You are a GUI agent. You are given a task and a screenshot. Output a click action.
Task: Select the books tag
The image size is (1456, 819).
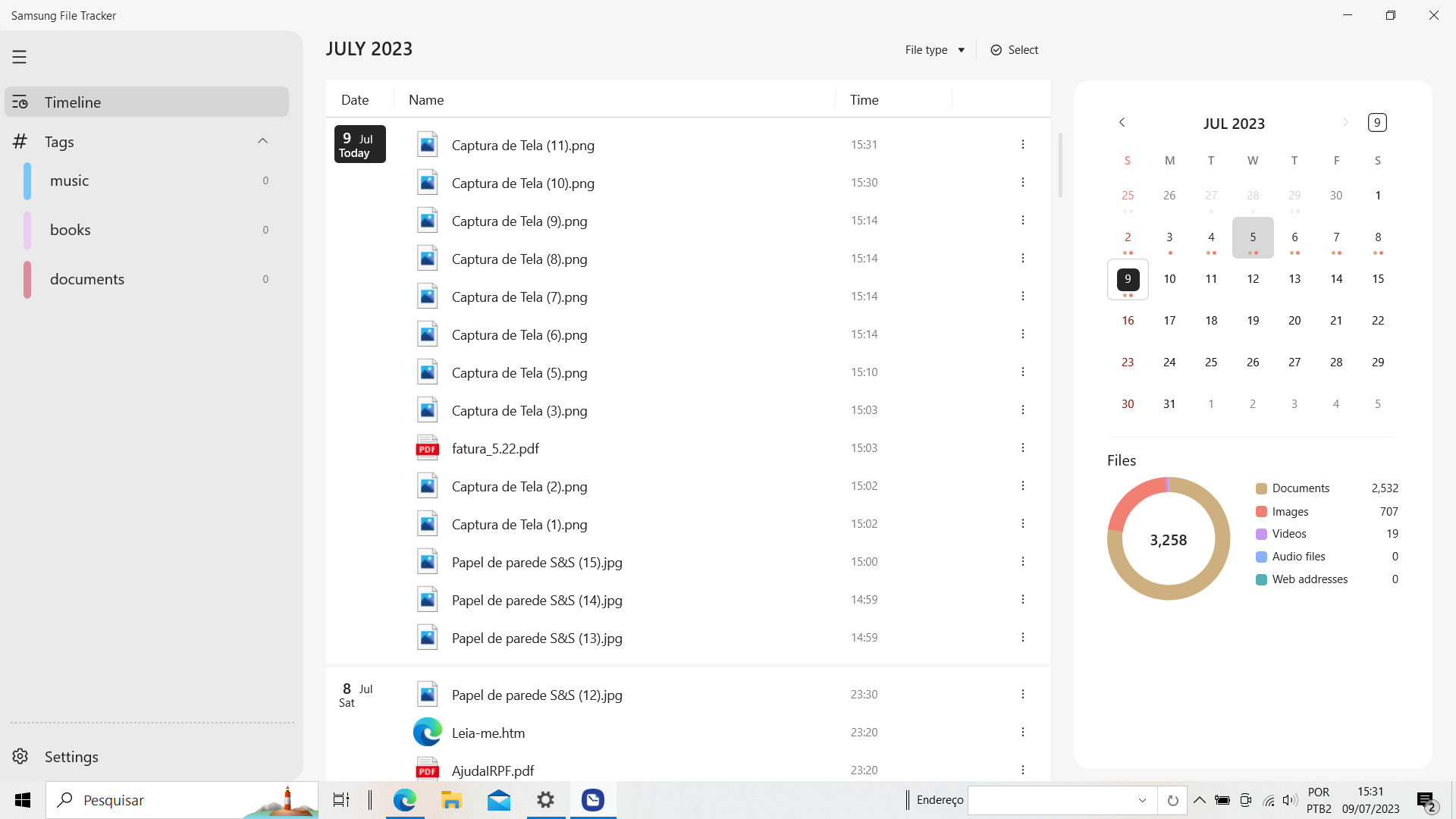(x=146, y=230)
